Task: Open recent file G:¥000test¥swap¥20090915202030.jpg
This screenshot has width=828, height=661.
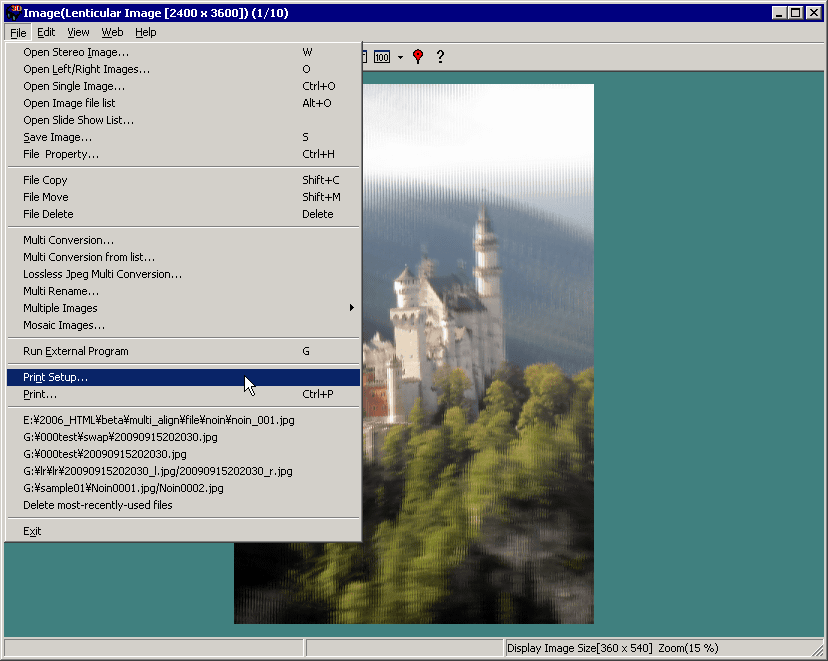Action: 183,437
